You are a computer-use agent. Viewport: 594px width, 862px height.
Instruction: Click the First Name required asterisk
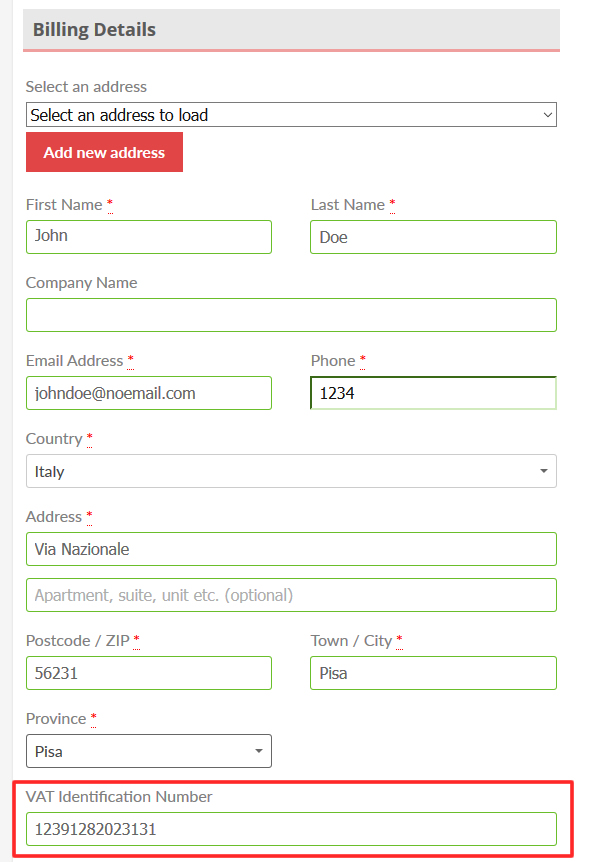coord(110,203)
